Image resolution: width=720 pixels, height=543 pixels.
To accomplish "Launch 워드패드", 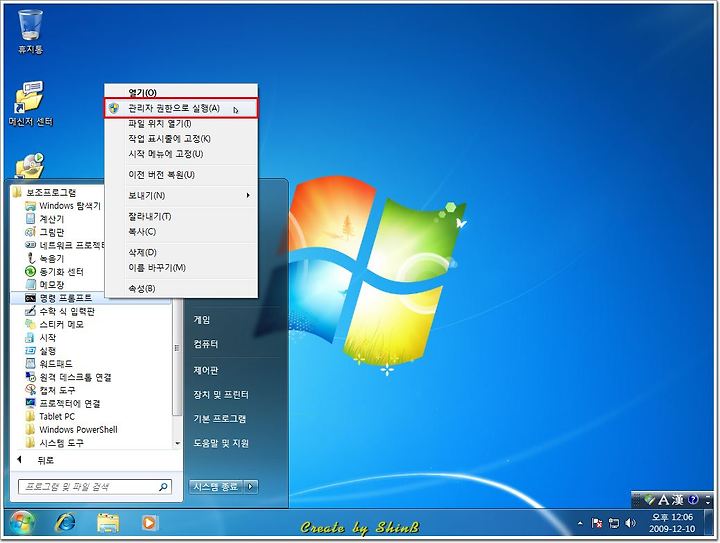I will point(49,364).
